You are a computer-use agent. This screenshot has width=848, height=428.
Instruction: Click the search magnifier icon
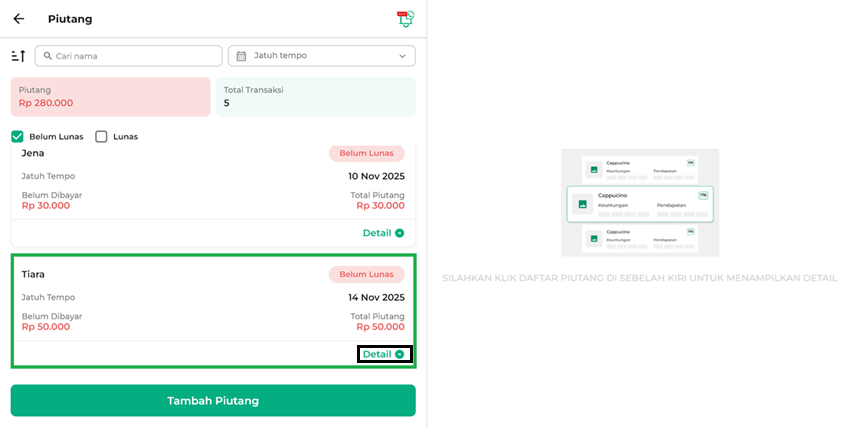click(48, 56)
